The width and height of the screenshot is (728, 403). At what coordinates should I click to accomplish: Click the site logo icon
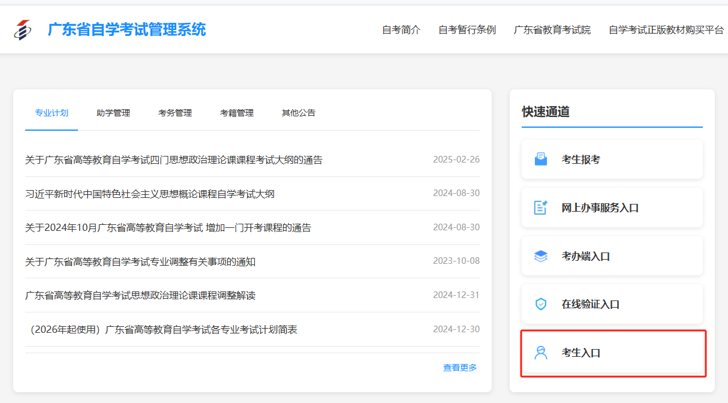pyautogui.click(x=22, y=30)
